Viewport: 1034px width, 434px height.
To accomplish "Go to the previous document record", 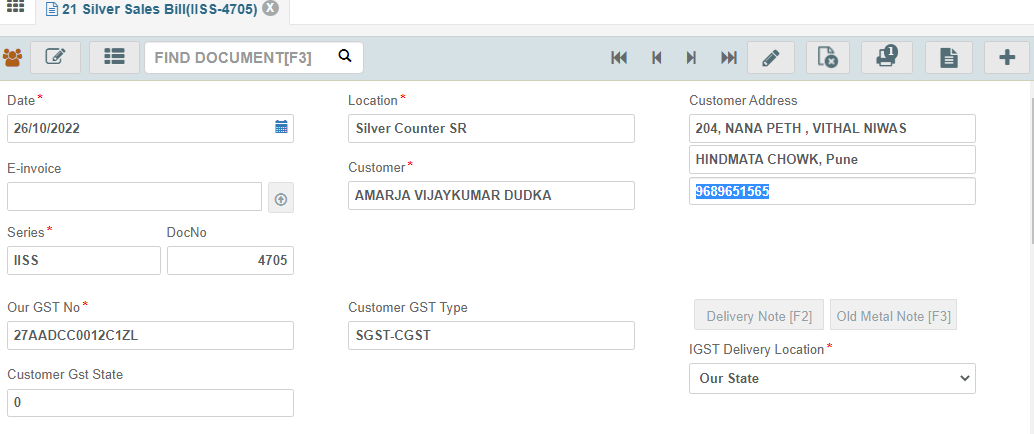I will pos(656,58).
